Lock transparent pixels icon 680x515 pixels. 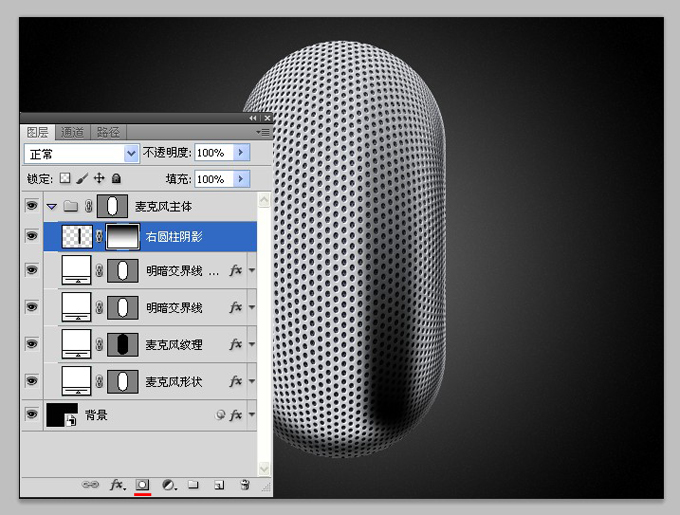[x=65, y=178]
